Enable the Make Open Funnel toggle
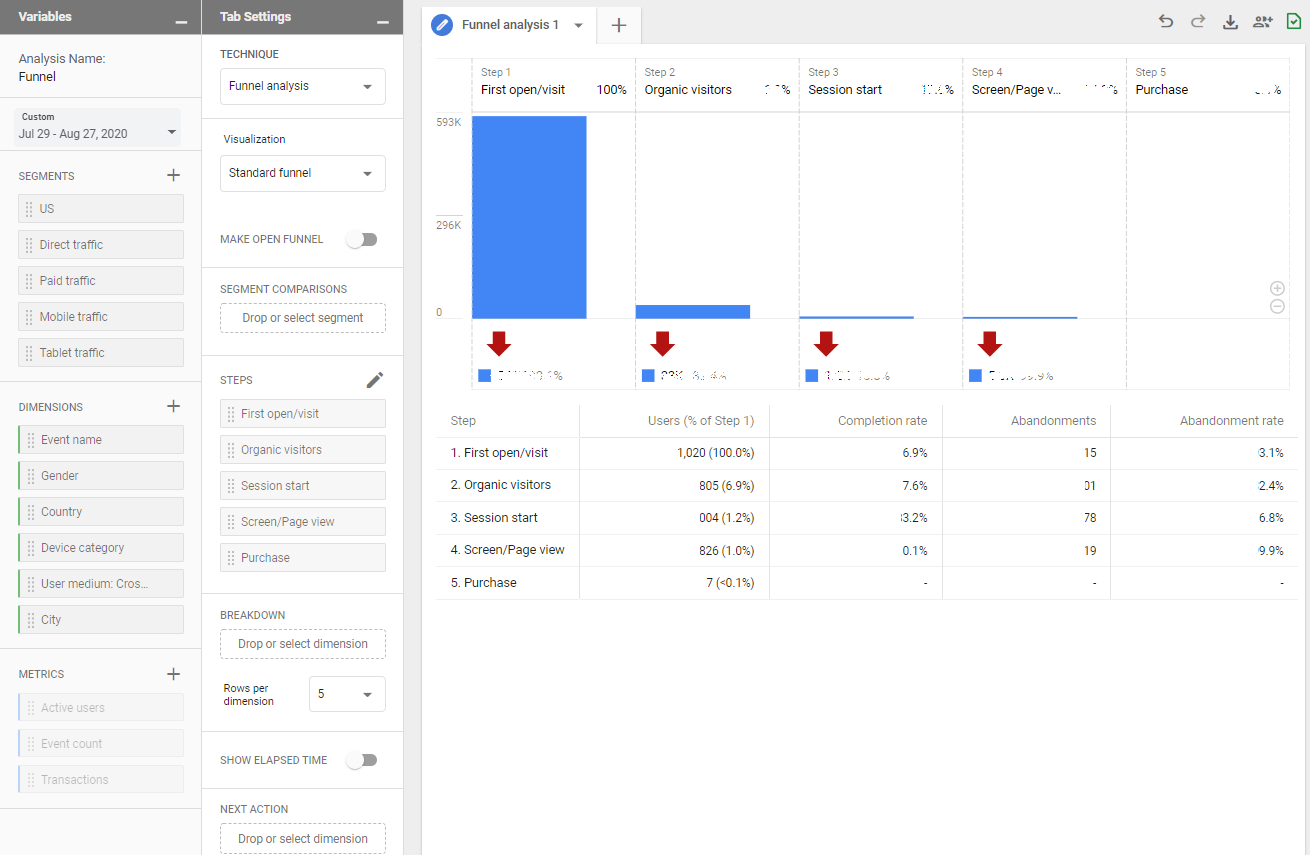This screenshot has width=1310, height=855. 361,240
